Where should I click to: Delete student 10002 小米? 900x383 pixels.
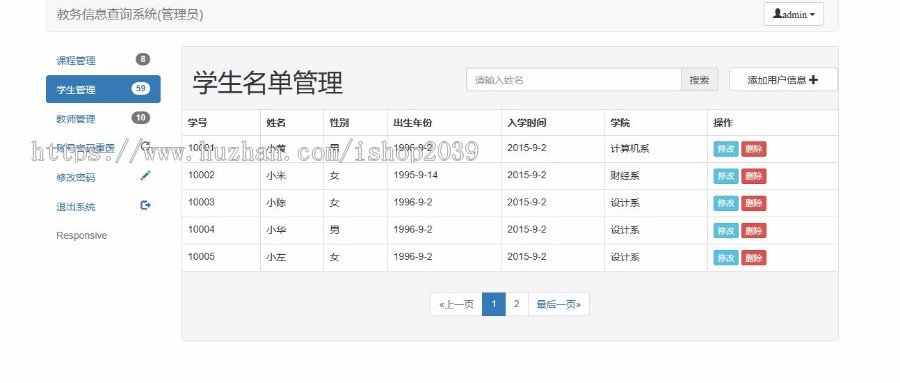coord(754,176)
